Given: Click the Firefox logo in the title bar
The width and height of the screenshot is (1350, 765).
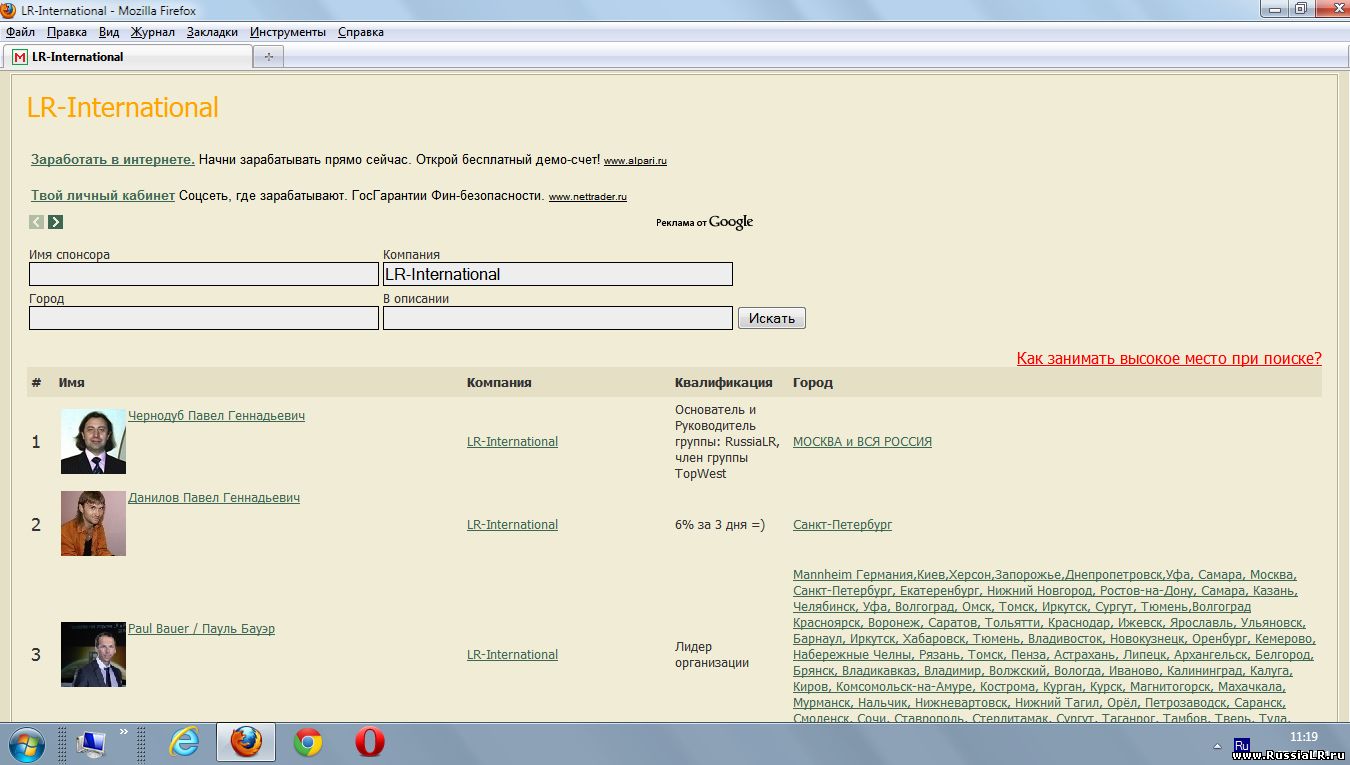Looking at the screenshot, I should pos(9,10).
